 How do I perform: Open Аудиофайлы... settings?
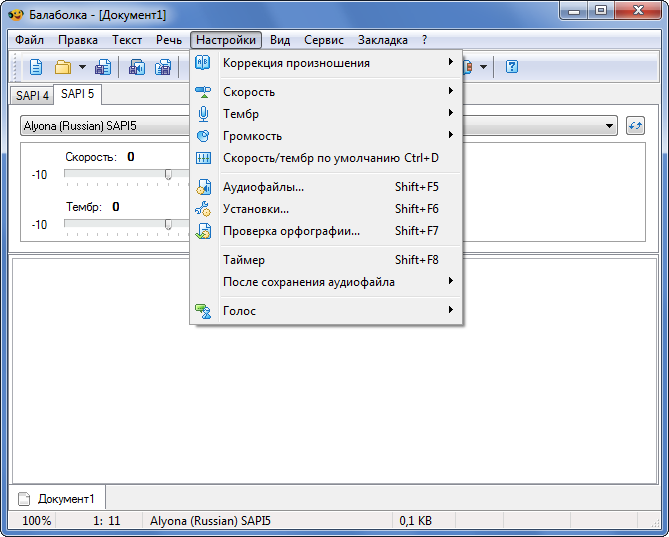[x=326, y=187]
